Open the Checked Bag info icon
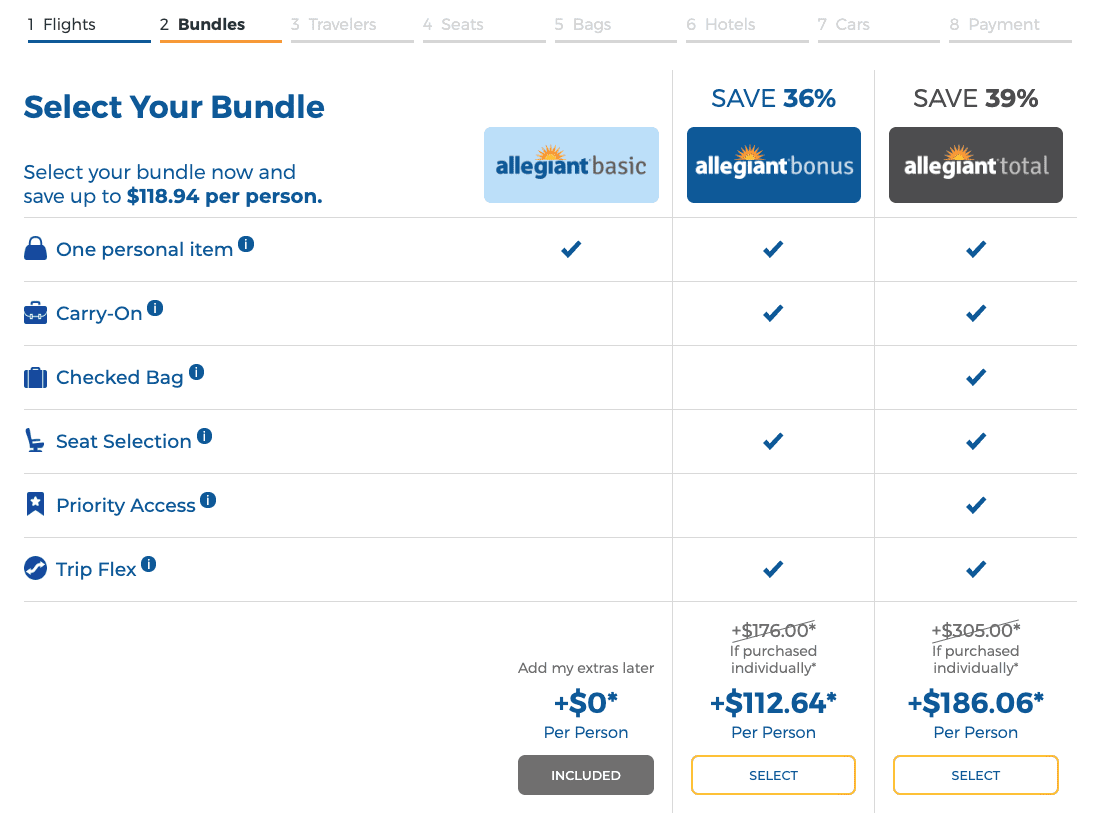The width and height of the screenshot is (1093, 814). [197, 370]
